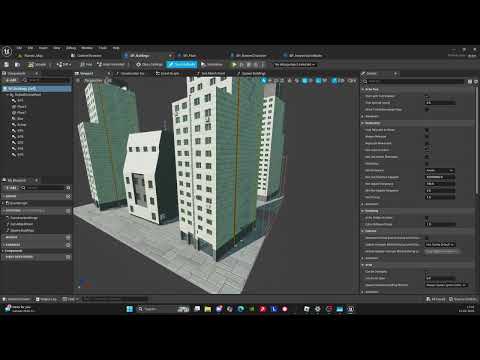Click the green Play button
480x360 pixels.
pos(234,64)
